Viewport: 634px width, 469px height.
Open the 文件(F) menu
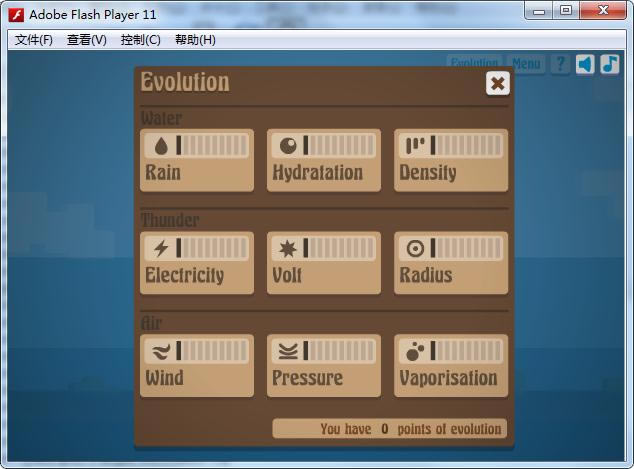point(34,40)
